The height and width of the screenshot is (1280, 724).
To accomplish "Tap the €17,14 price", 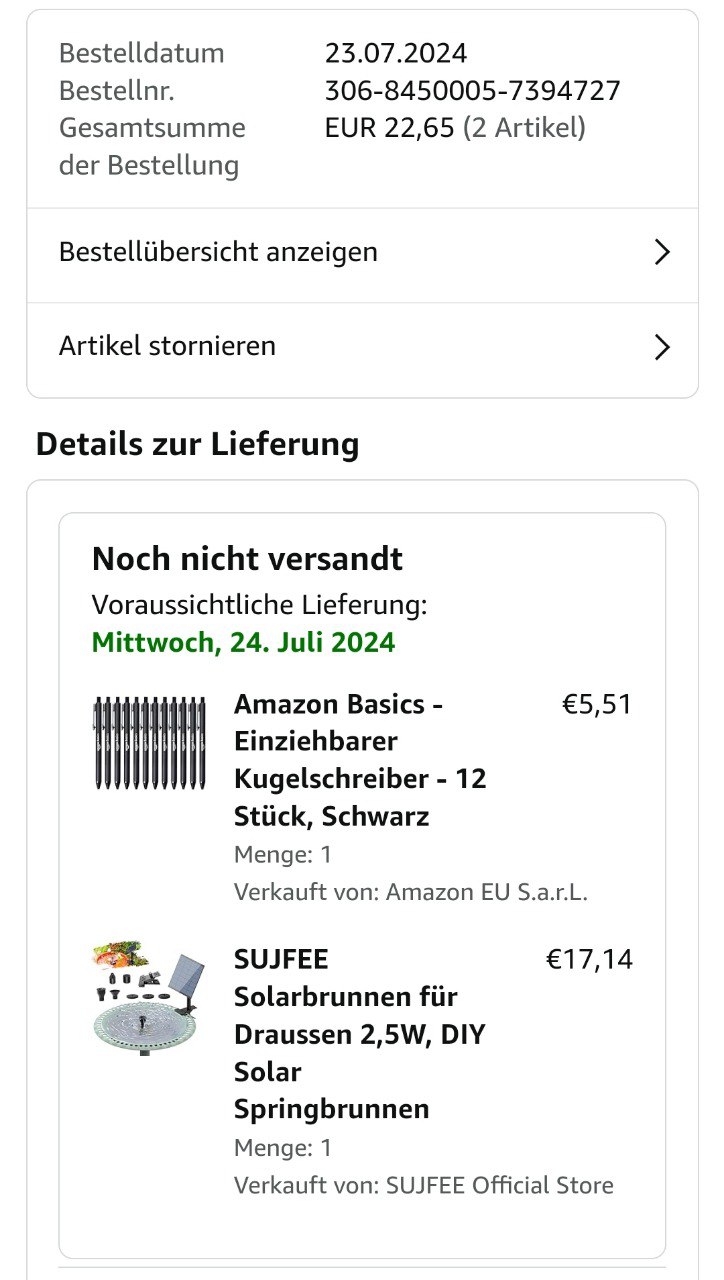I will [589, 960].
